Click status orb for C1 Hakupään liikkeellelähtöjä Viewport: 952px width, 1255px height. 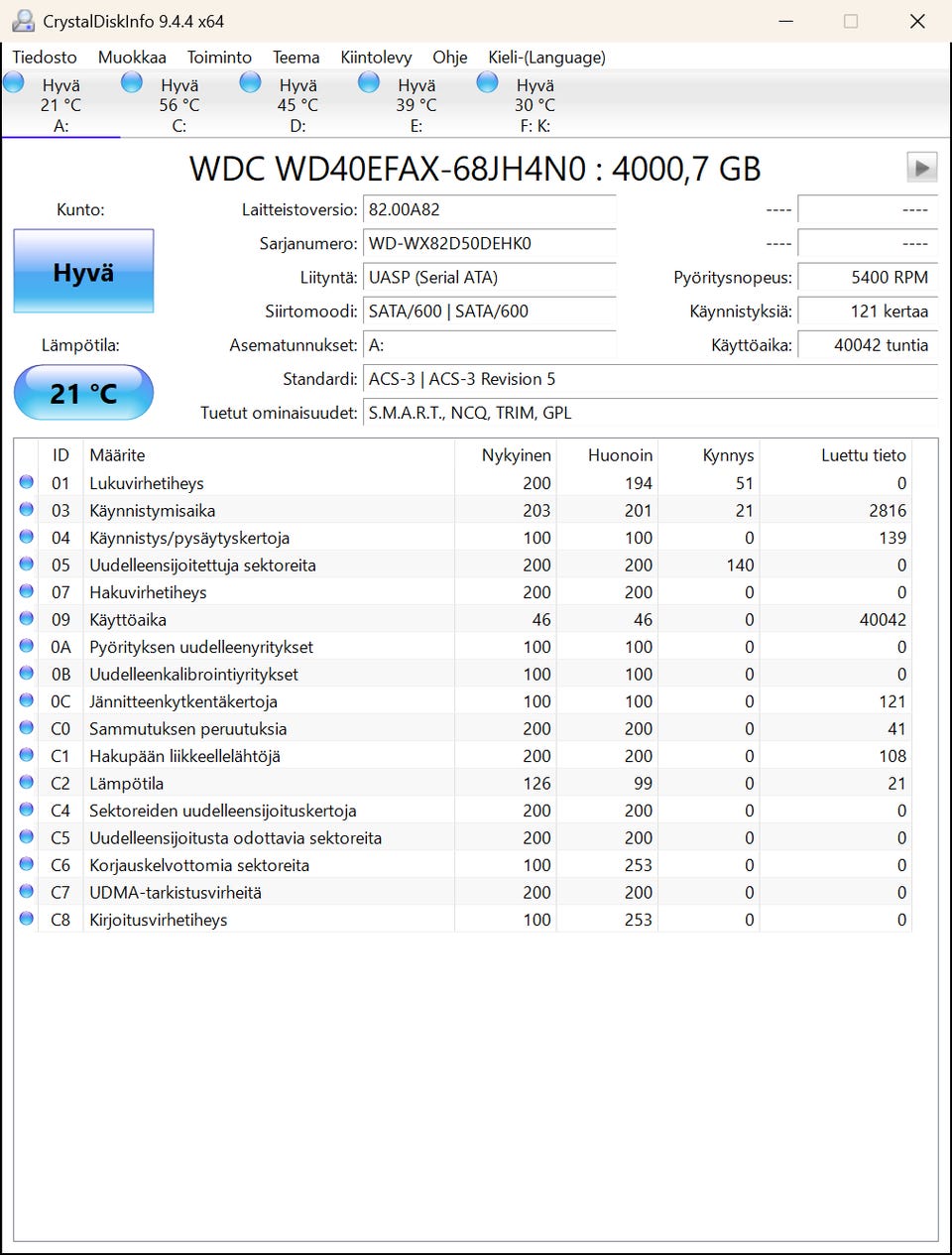27,755
